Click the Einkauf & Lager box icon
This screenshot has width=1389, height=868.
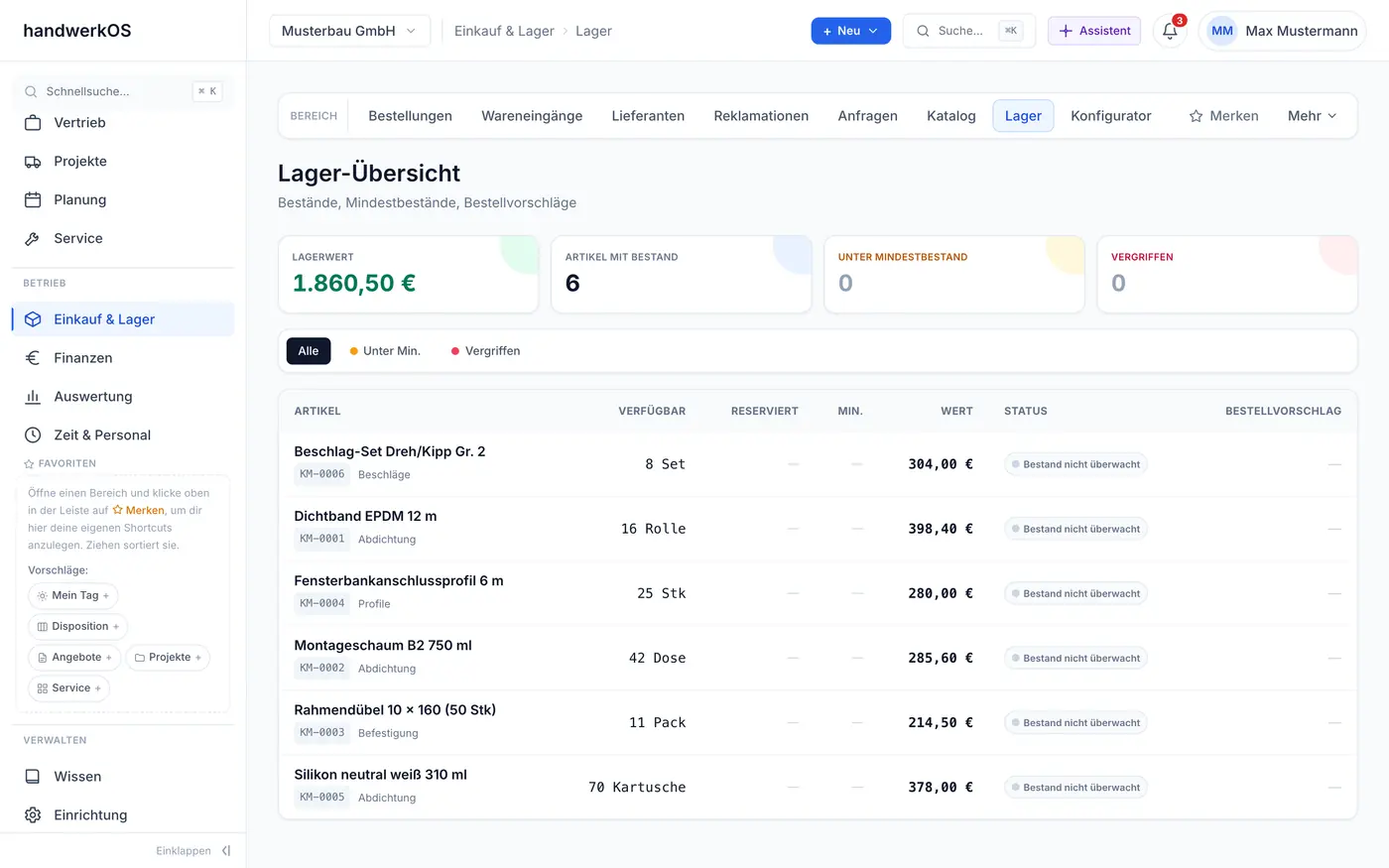click(33, 319)
